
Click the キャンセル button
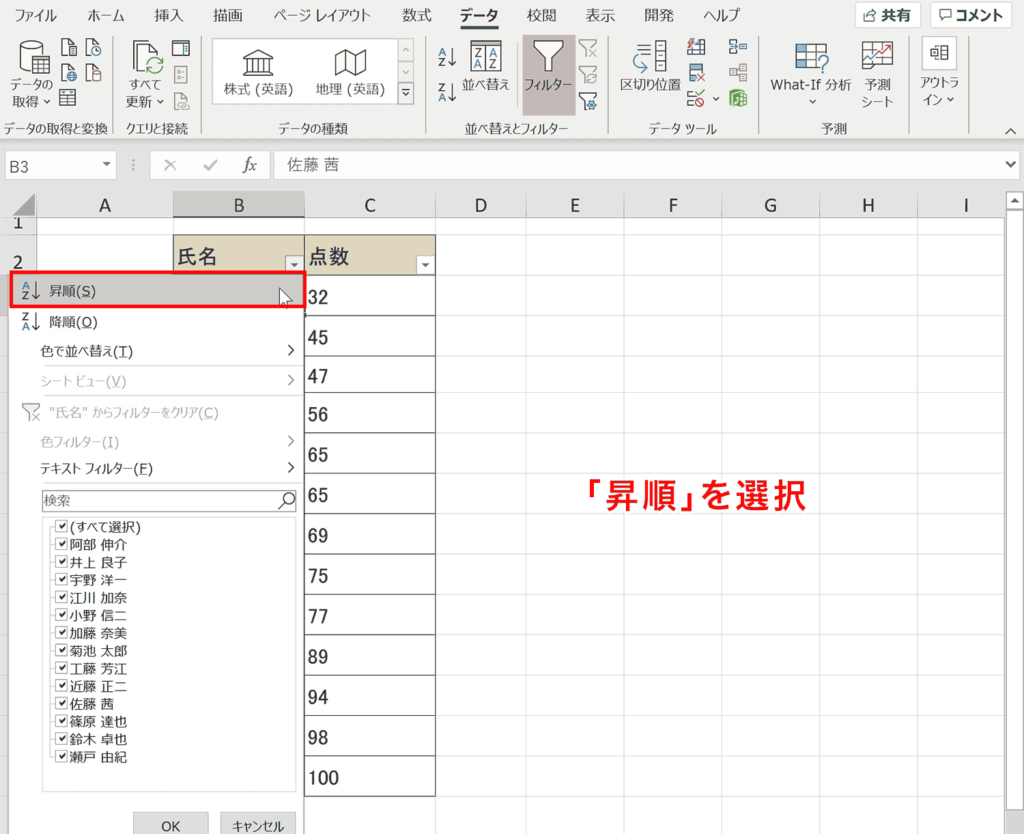(x=258, y=824)
